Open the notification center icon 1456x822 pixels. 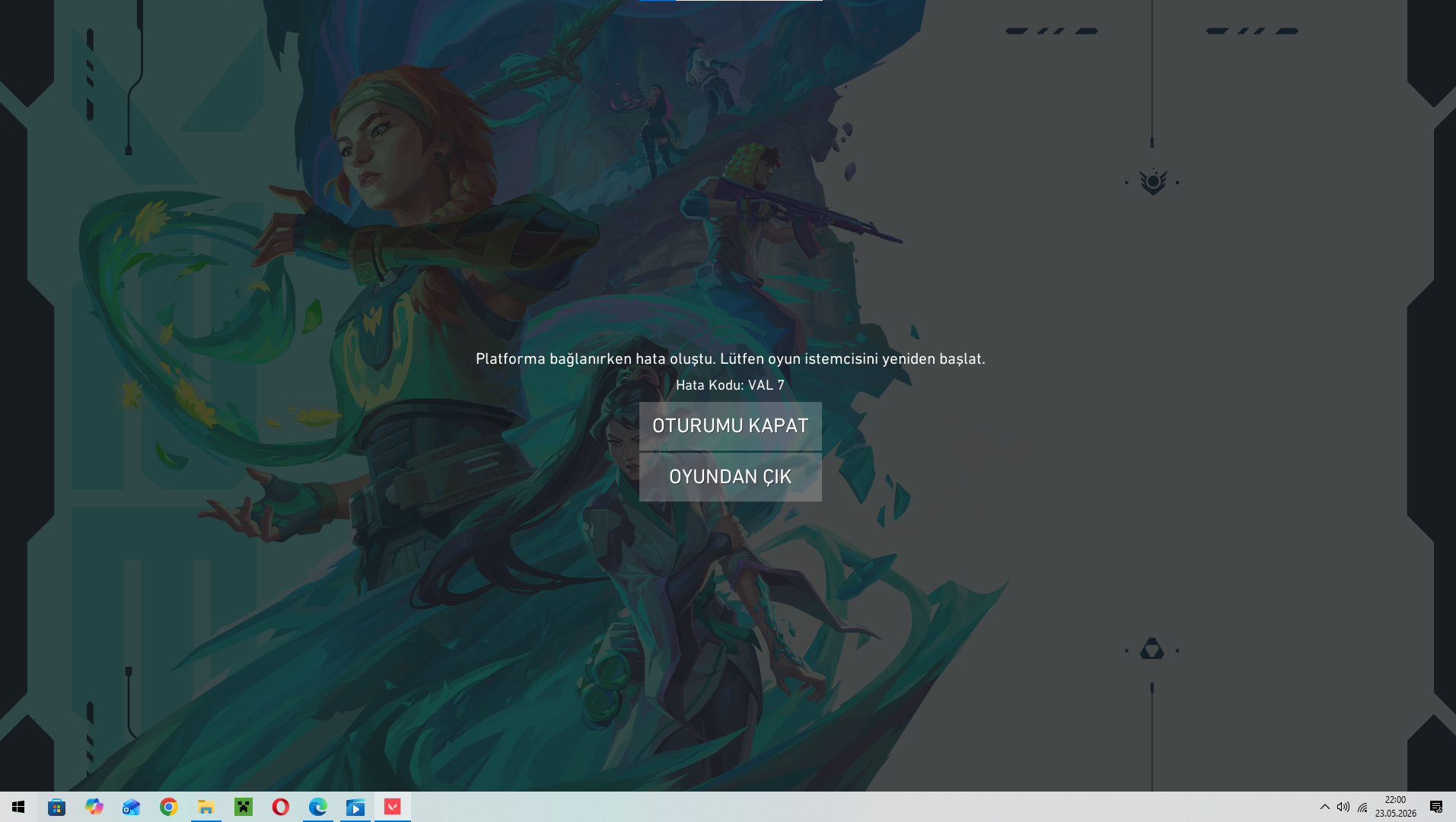click(1436, 807)
